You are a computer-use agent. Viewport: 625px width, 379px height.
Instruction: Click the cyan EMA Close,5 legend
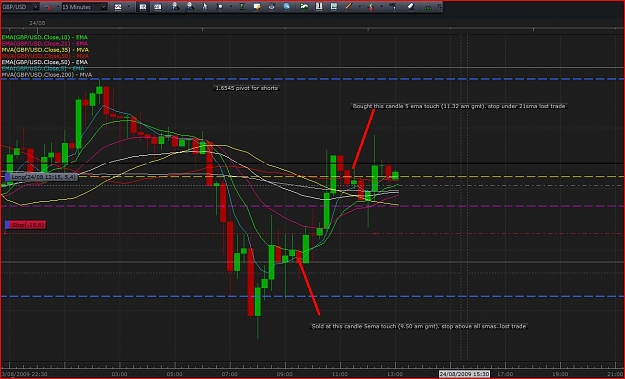pyautogui.click(x=43, y=69)
